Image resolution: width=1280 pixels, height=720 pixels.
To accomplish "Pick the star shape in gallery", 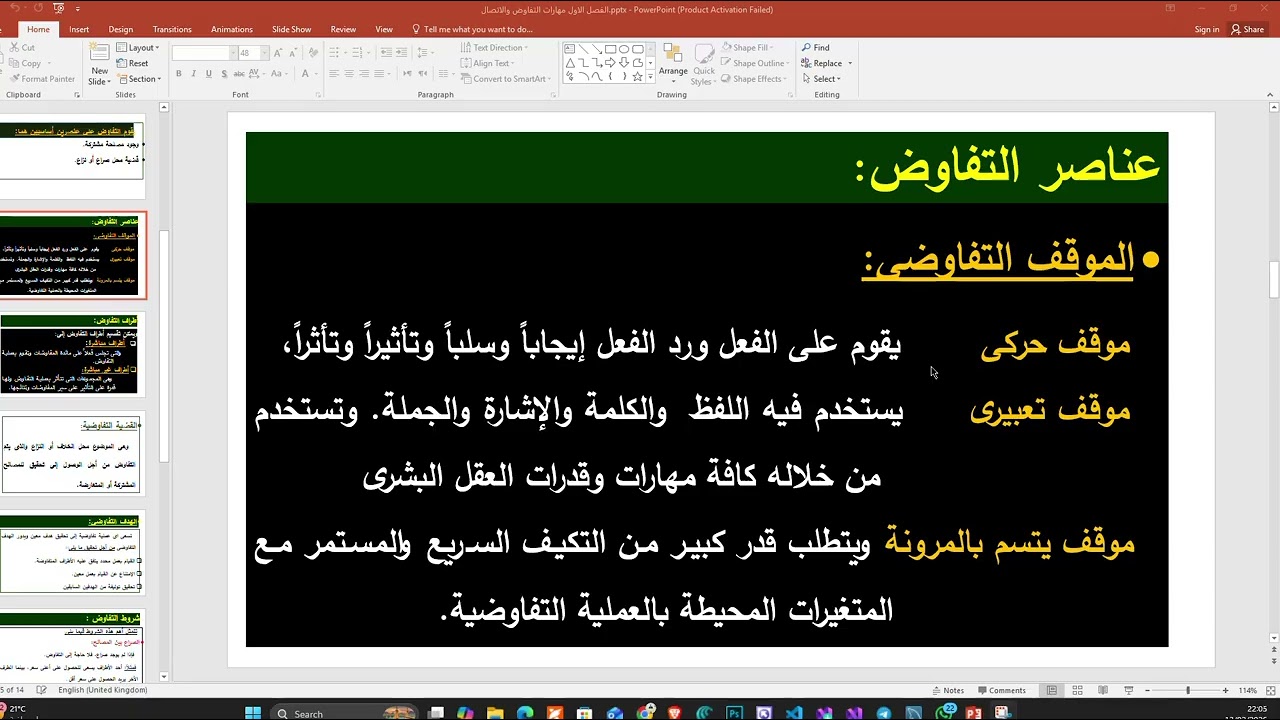I will pos(637,76).
